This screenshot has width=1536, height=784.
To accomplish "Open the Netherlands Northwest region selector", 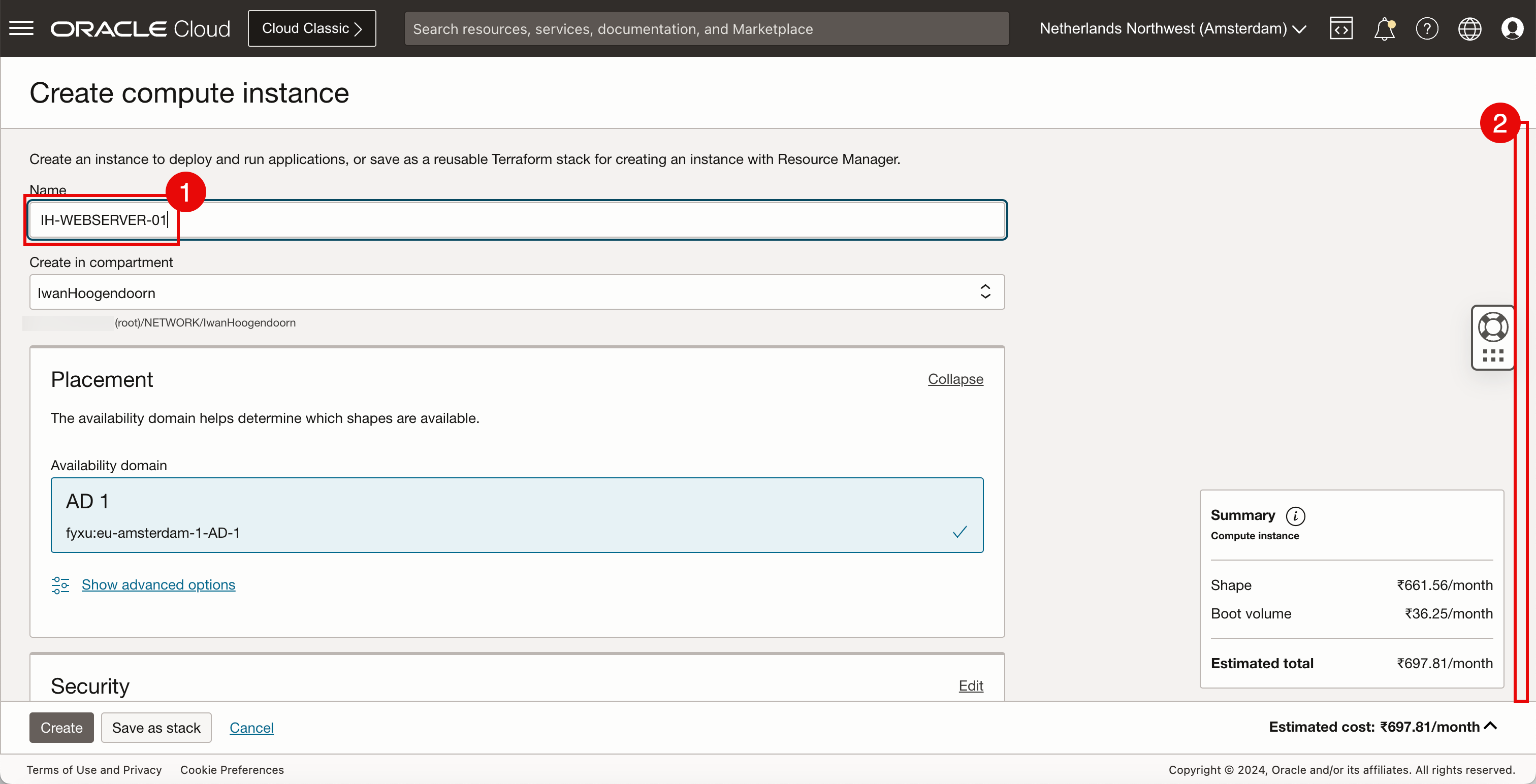I will pos(1172,28).
